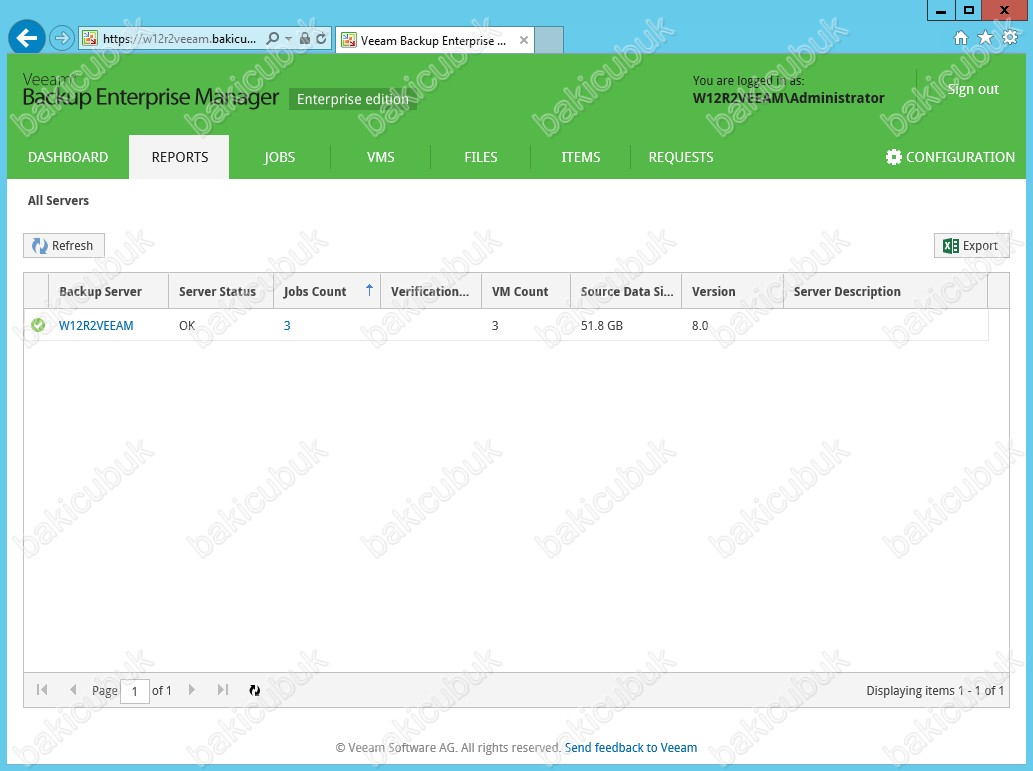The image size is (1033, 771).
Task: Click the green status icon for W12R2VEEAM
Action: click(x=38, y=325)
